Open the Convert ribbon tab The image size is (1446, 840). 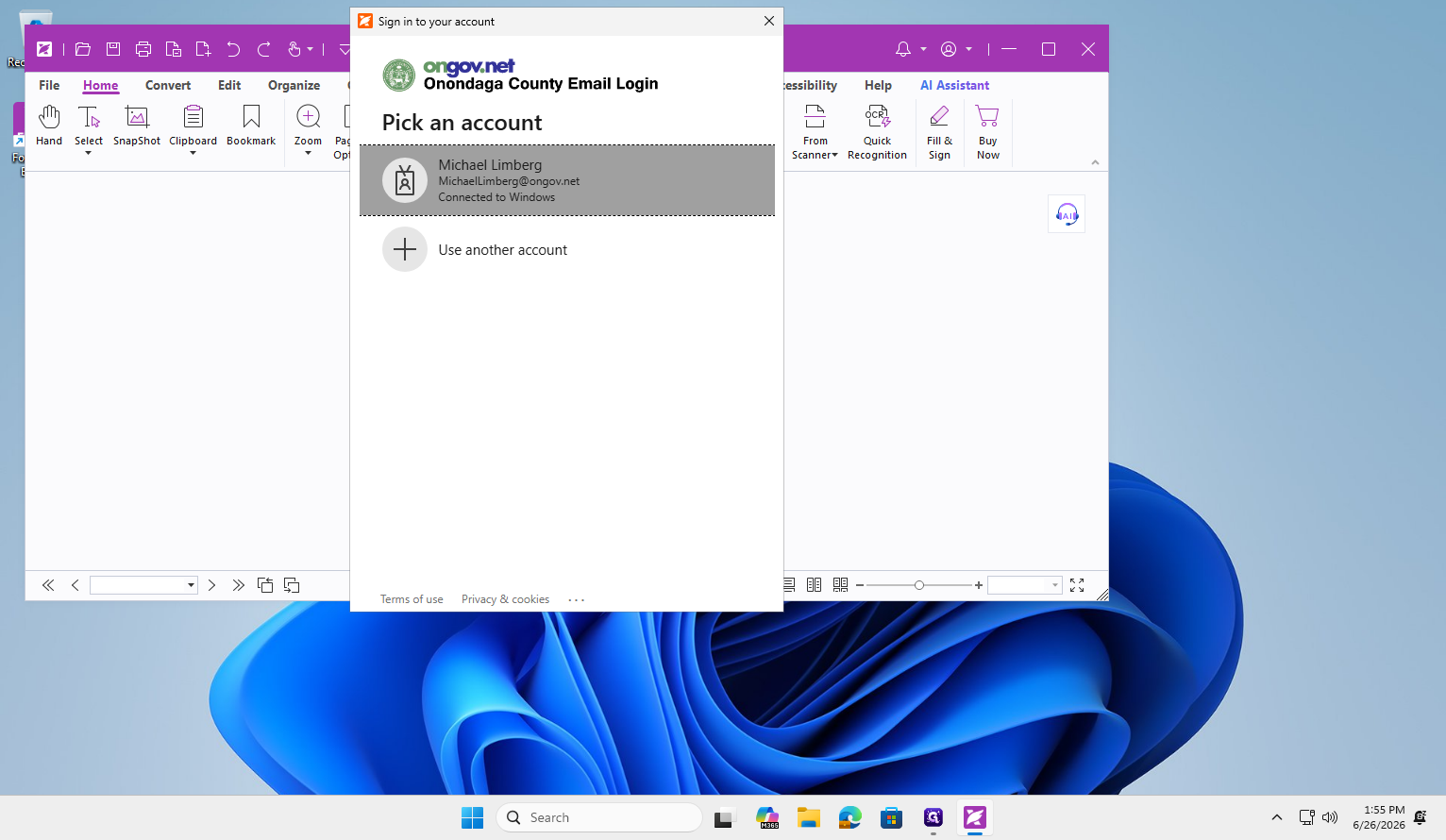[168, 85]
